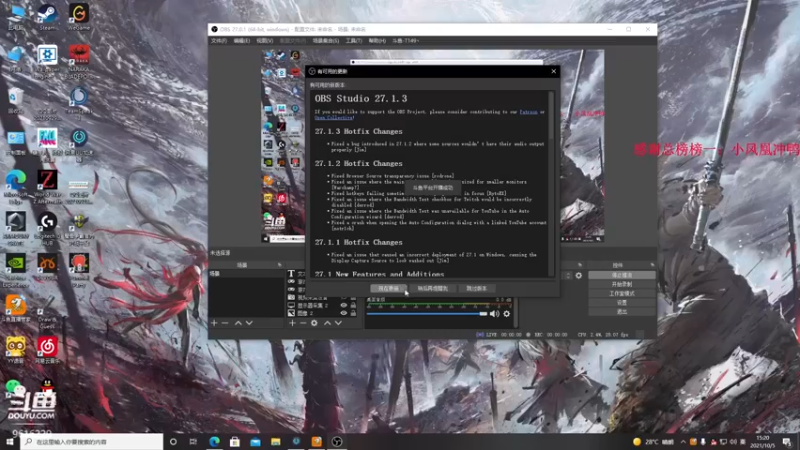Image resolution: width=800 pixels, height=450 pixels.
Task: Open transition properties gear icon
Action: pos(579,276)
